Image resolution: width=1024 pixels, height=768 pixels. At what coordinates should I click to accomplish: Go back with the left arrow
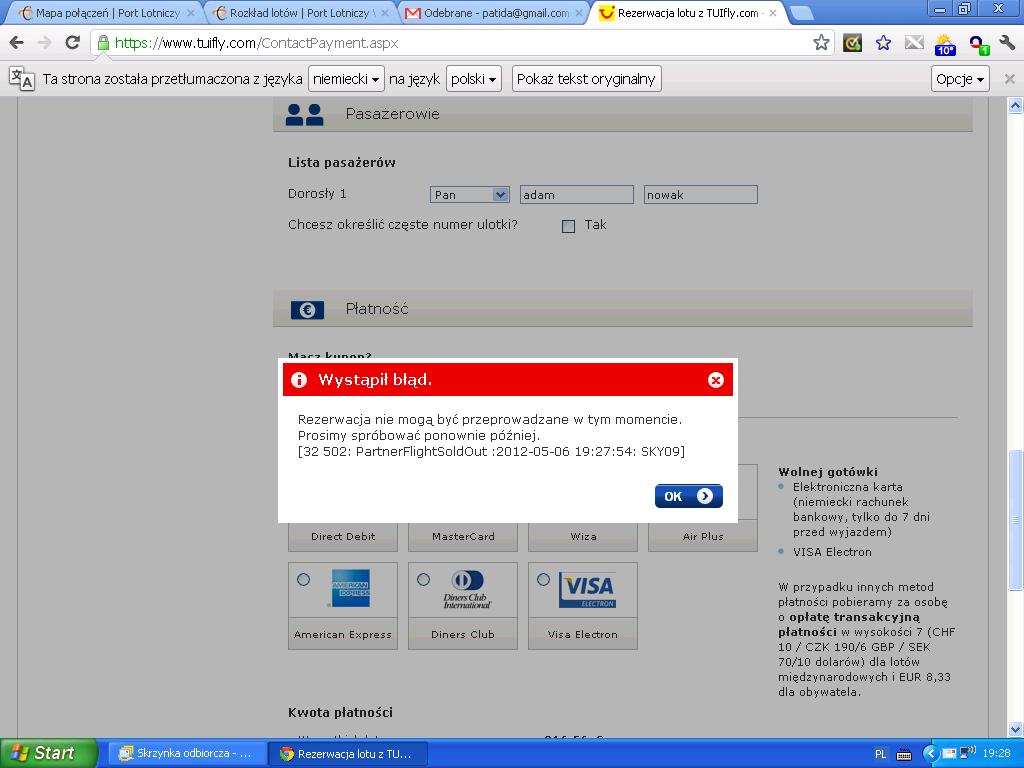point(17,43)
